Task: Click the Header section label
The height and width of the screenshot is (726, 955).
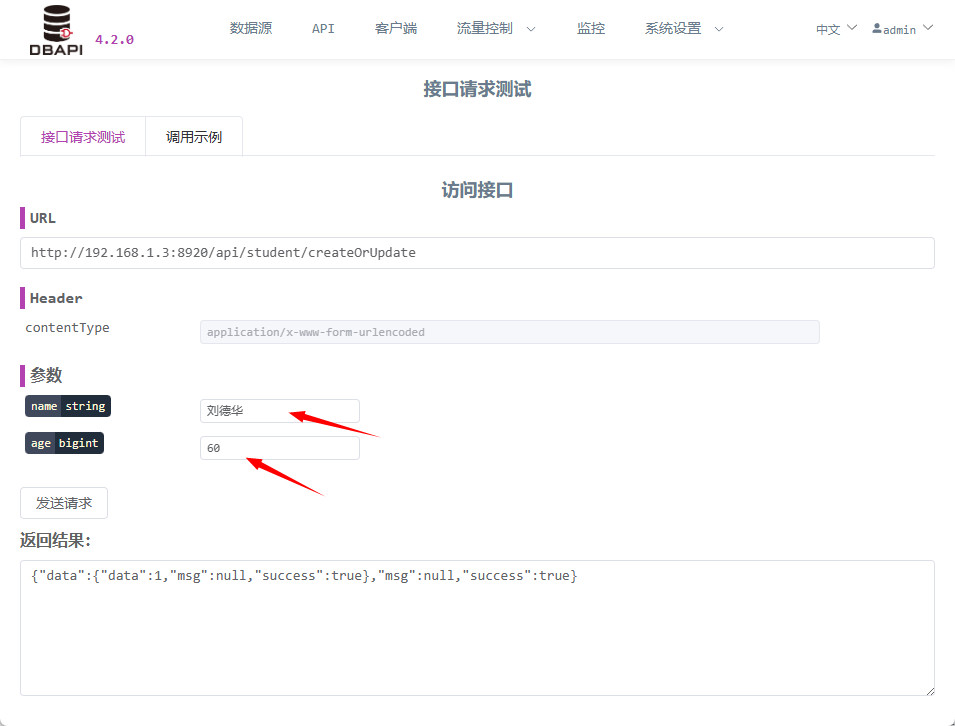Action: coord(56,298)
